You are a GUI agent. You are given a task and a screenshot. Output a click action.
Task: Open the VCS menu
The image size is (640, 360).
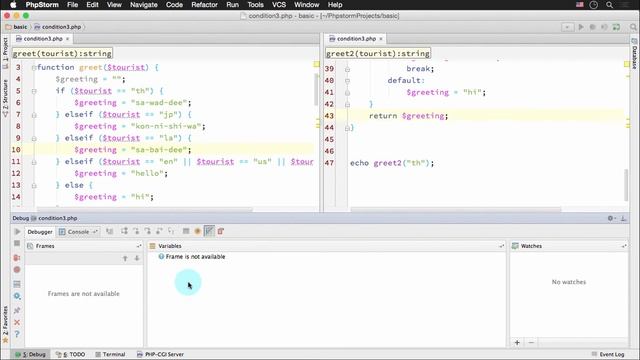coord(279,5)
